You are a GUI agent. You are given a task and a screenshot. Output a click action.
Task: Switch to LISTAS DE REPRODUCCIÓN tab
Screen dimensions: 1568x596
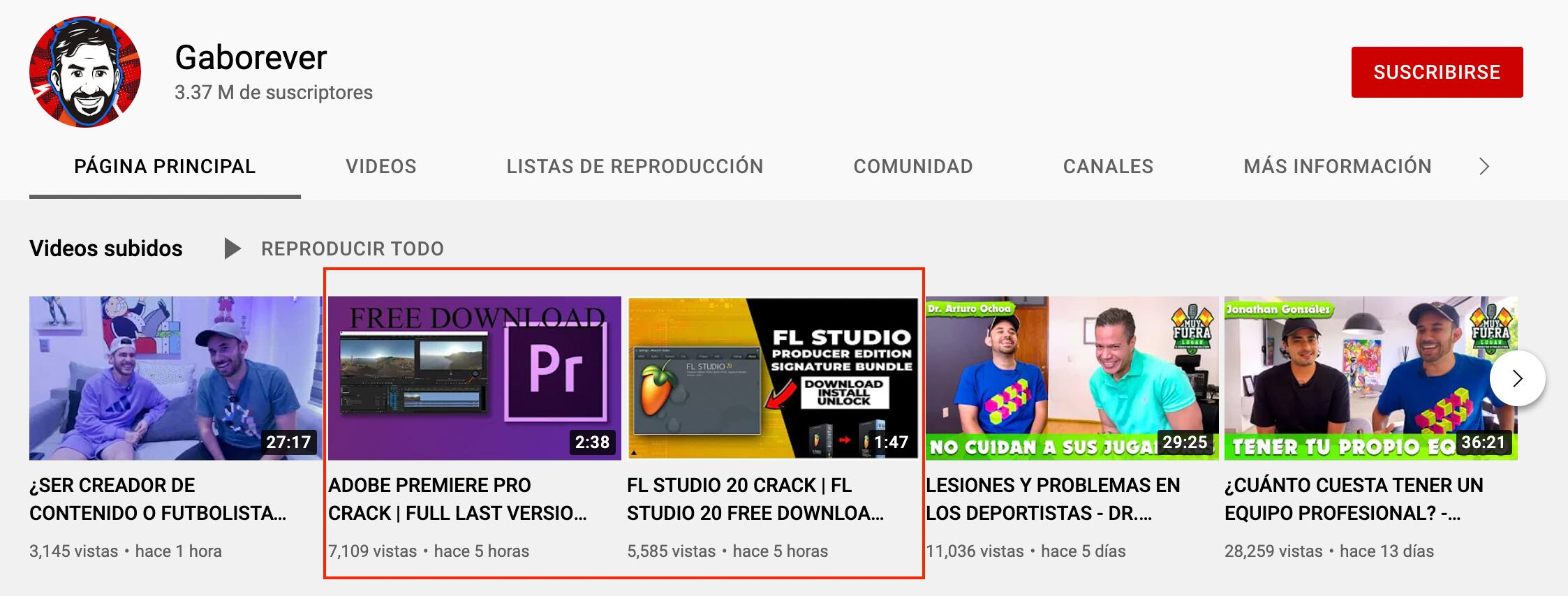pyautogui.click(x=635, y=167)
